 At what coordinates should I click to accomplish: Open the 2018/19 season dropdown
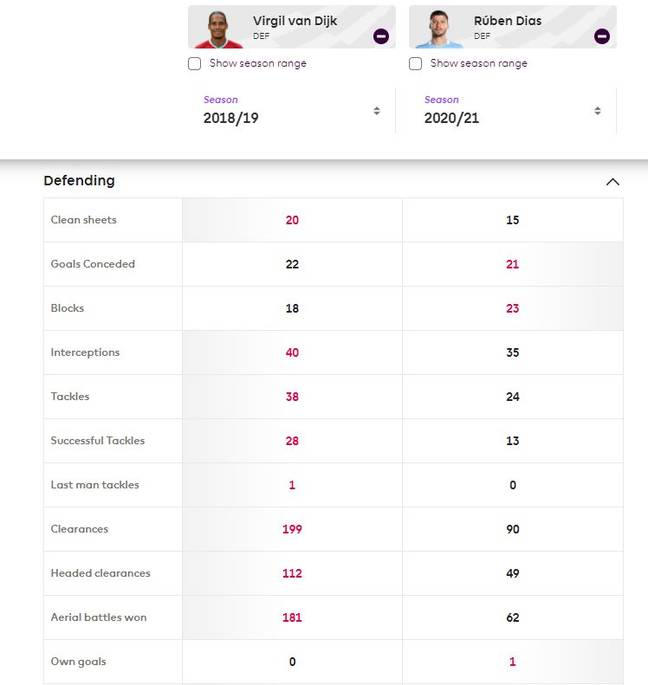pos(291,111)
